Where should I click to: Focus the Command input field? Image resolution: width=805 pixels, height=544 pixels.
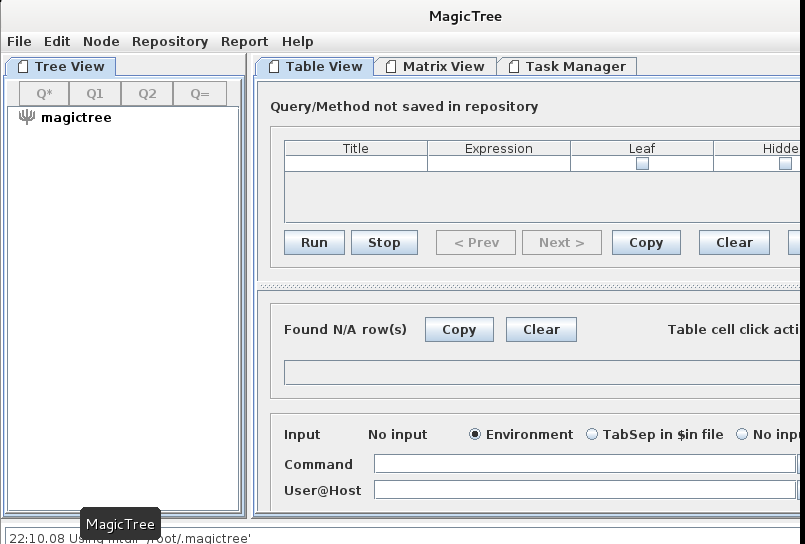(x=585, y=464)
